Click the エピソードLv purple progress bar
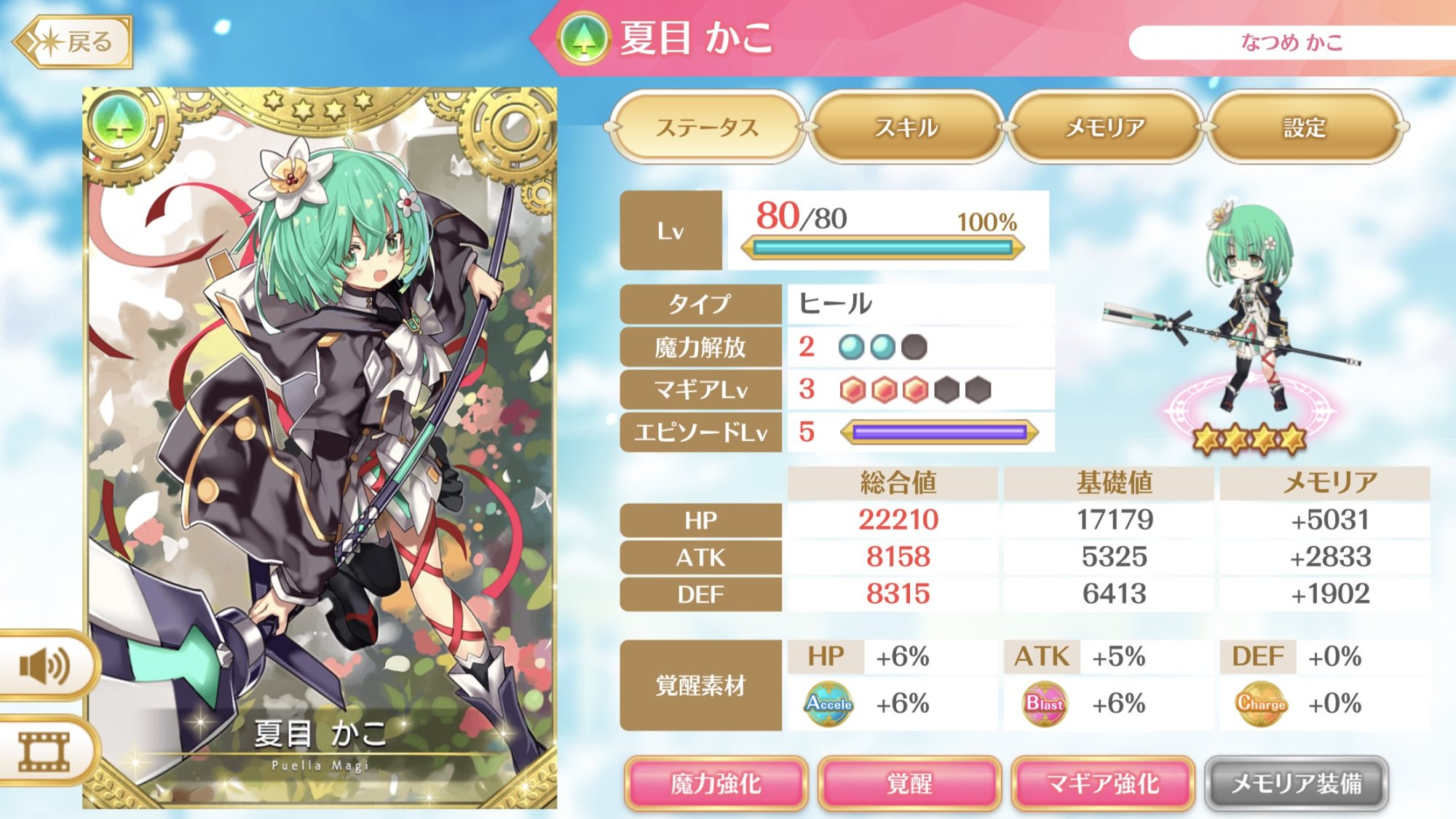 pos(939,432)
